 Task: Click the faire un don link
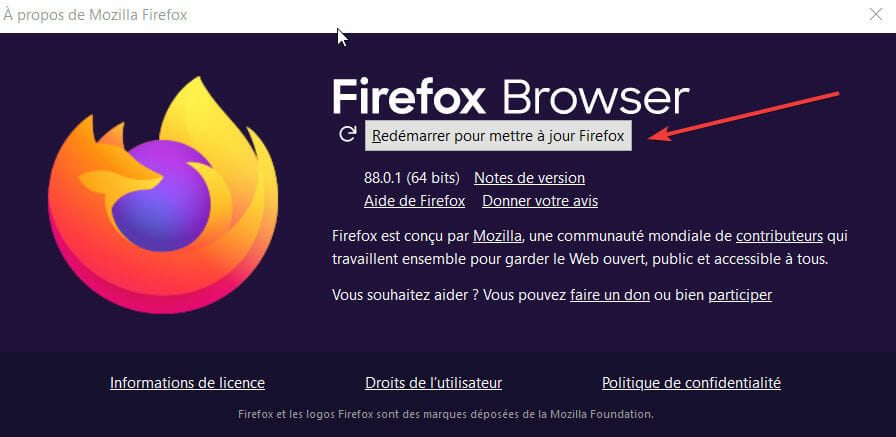click(610, 295)
